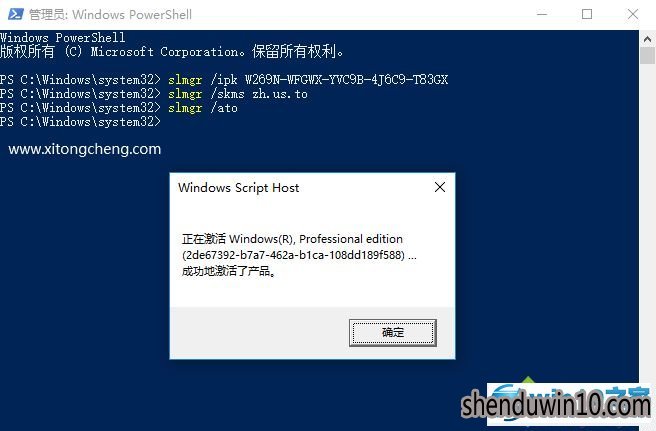656x431 pixels.
Task: Confirm the dialog with the 确定 button
Action: (392, 333)
